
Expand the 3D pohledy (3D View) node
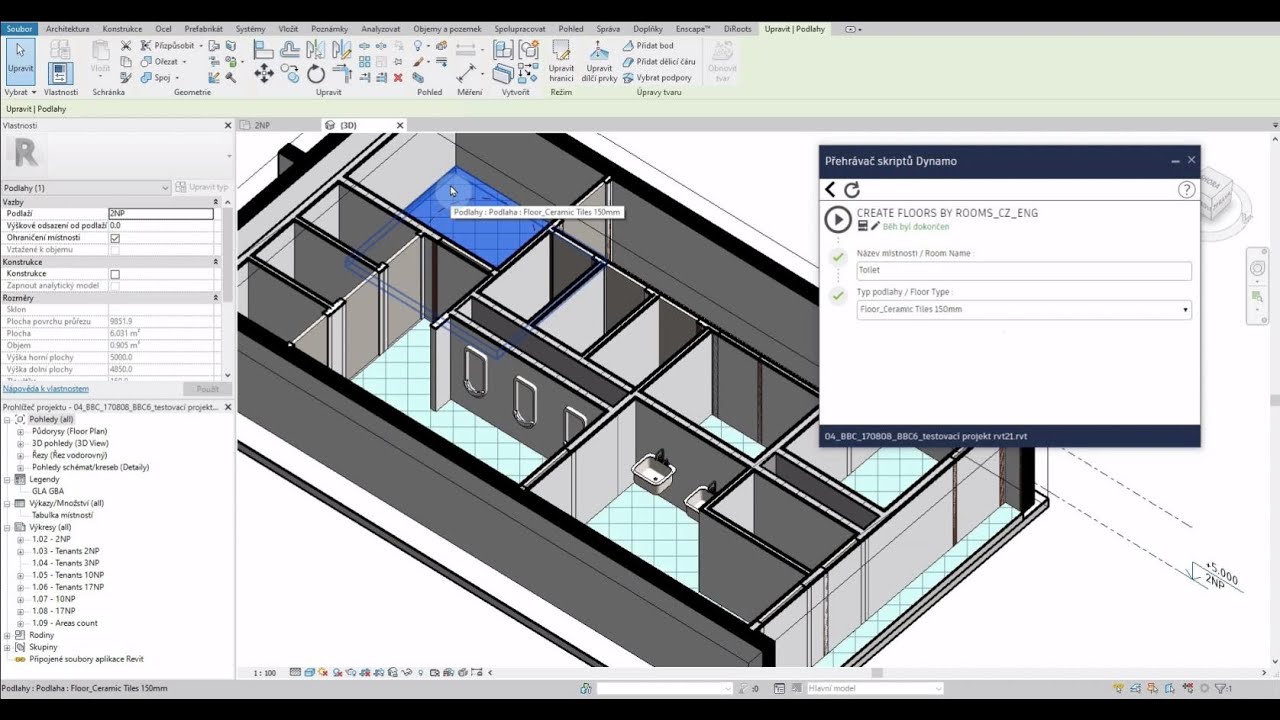20,443
